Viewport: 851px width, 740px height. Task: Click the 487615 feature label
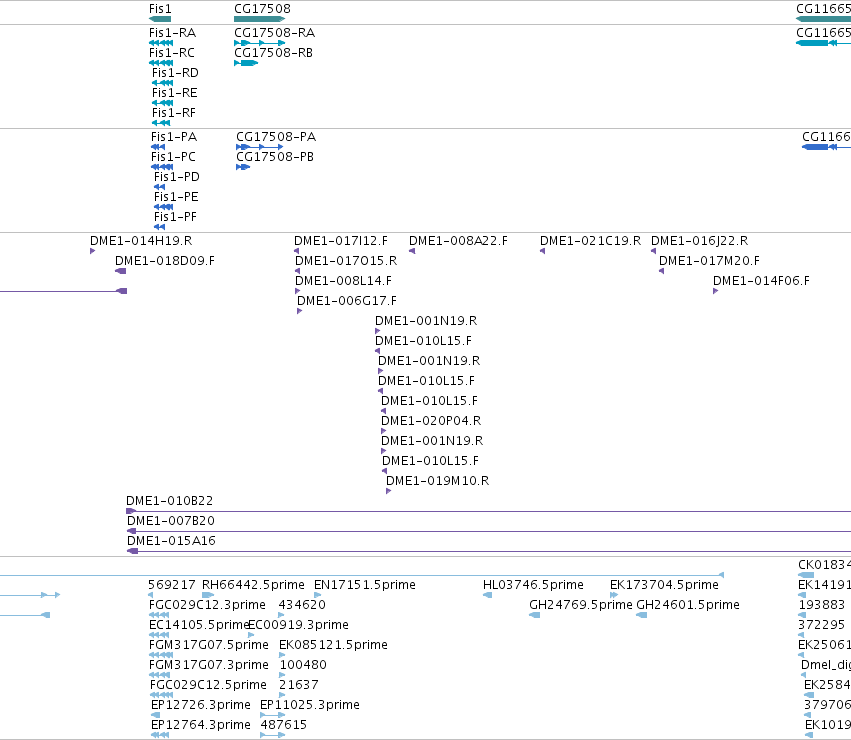(284, 725)
